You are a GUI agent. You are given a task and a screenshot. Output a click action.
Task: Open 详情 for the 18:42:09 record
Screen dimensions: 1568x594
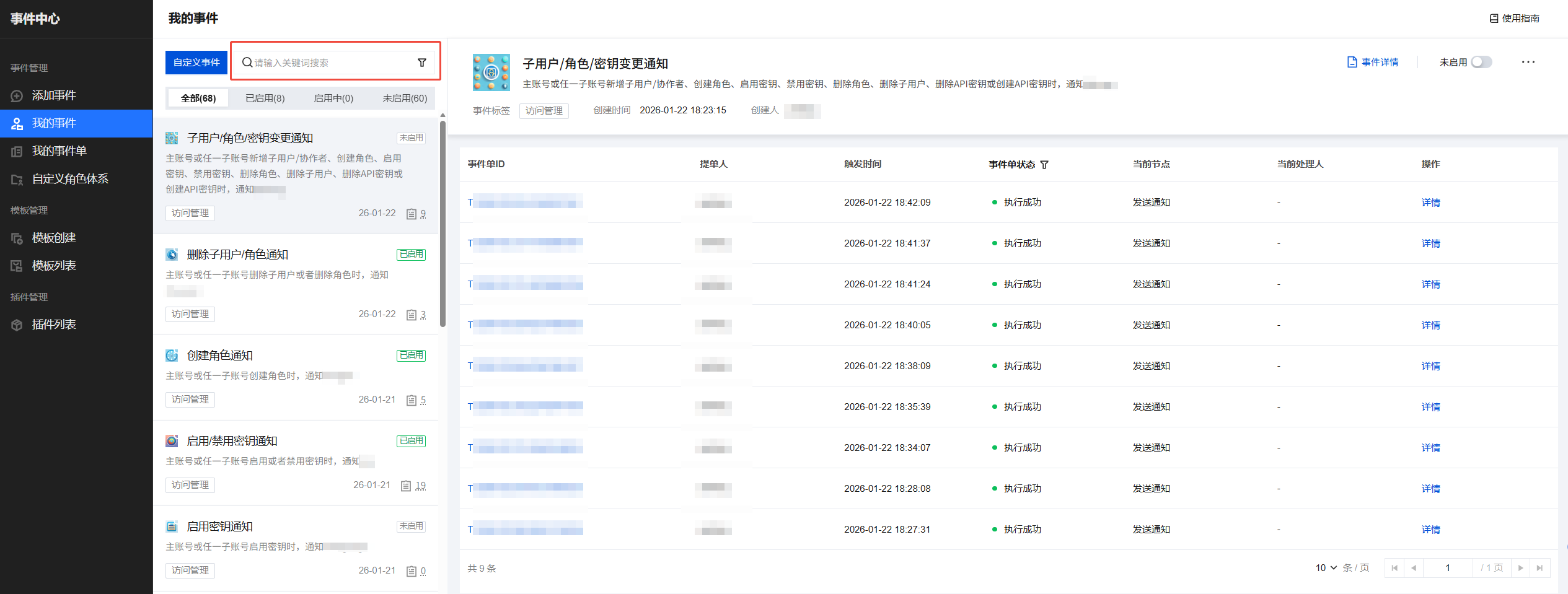coord(1430,203)
